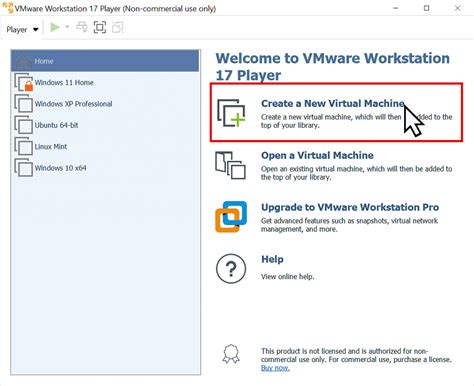This screenshot has height=386, width=474.
Task: Click the Windows 11 Home locked VM icon
Action: 23,82
